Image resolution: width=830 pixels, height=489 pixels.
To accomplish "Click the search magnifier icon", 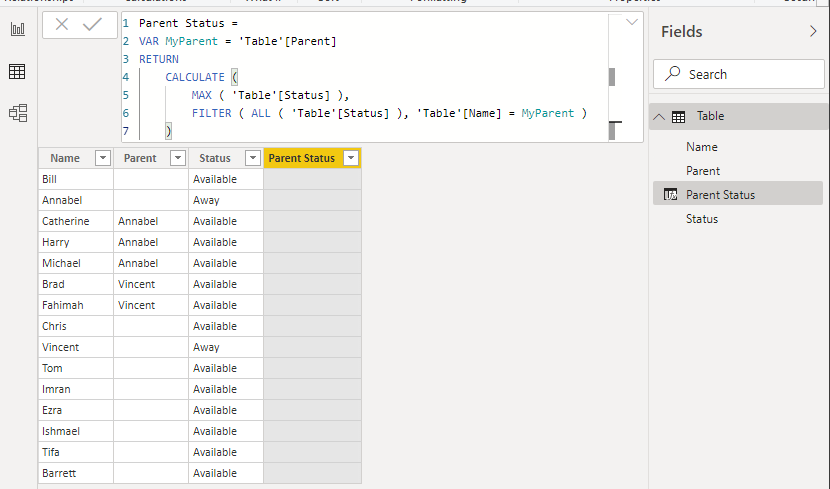I will (x=672, y=74).
